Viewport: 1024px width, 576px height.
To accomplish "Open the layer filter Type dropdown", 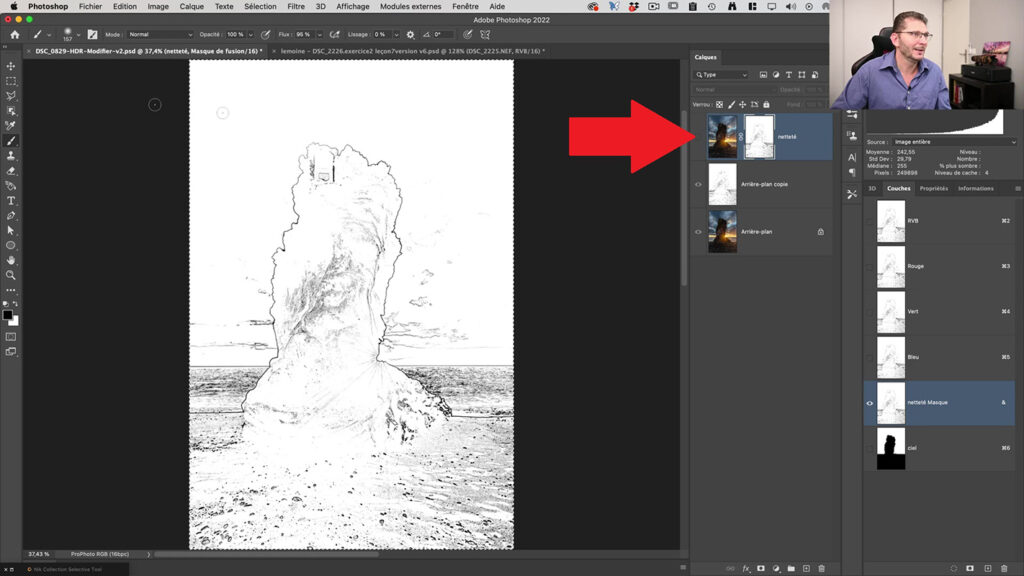I will 720,74.
